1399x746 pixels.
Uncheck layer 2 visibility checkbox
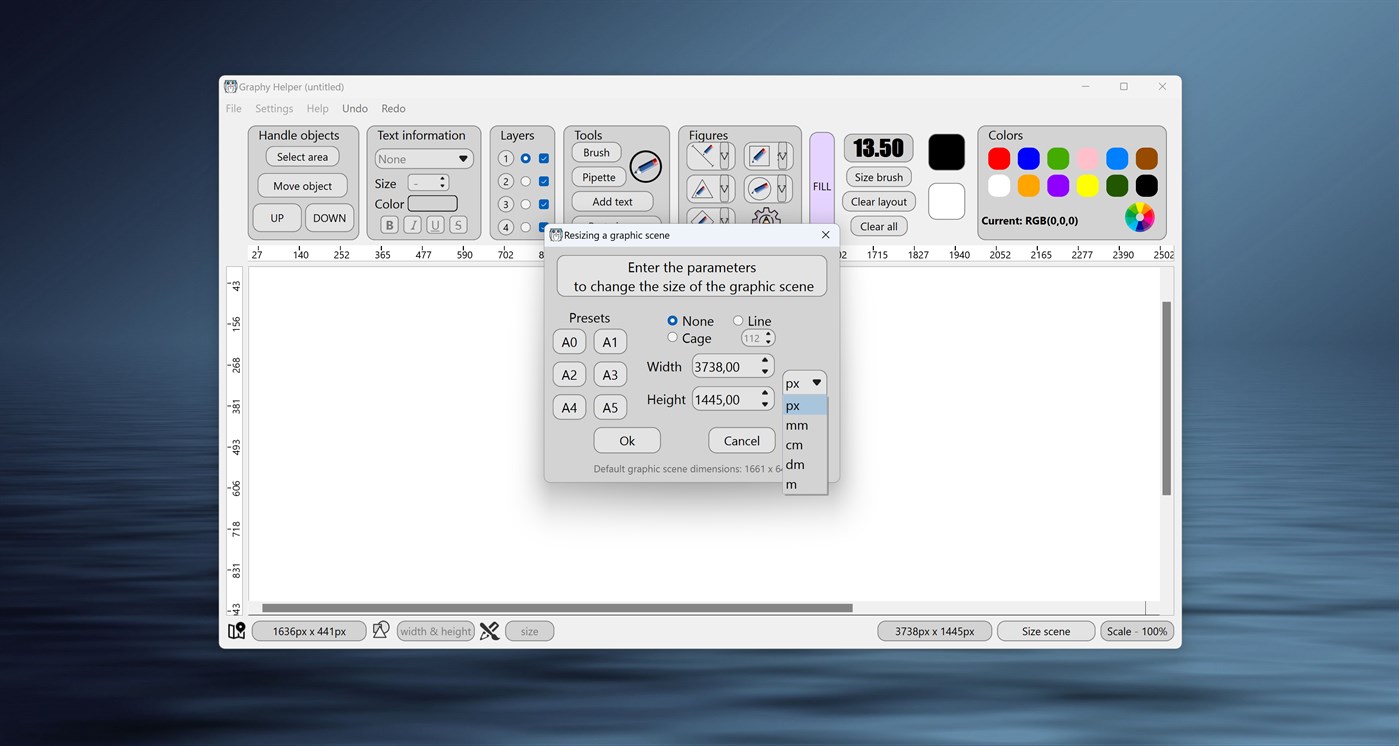coord(543,179)
